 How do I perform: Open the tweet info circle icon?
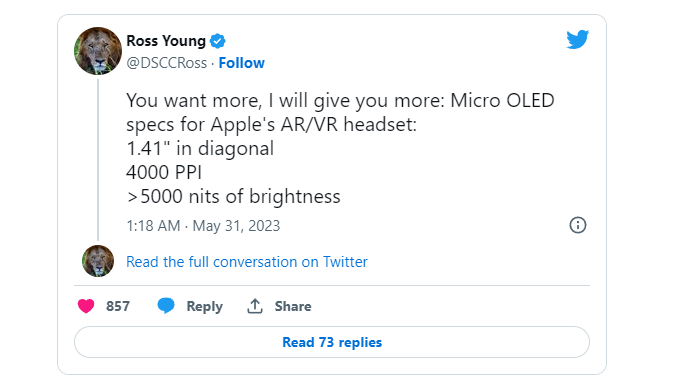tap(578, 225)
